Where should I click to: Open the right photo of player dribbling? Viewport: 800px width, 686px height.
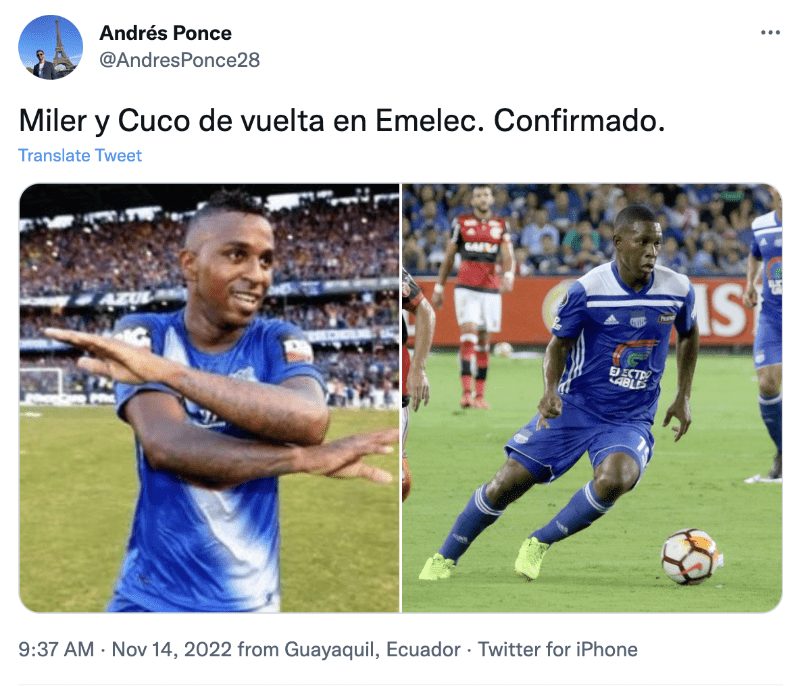tap(592, 398)
